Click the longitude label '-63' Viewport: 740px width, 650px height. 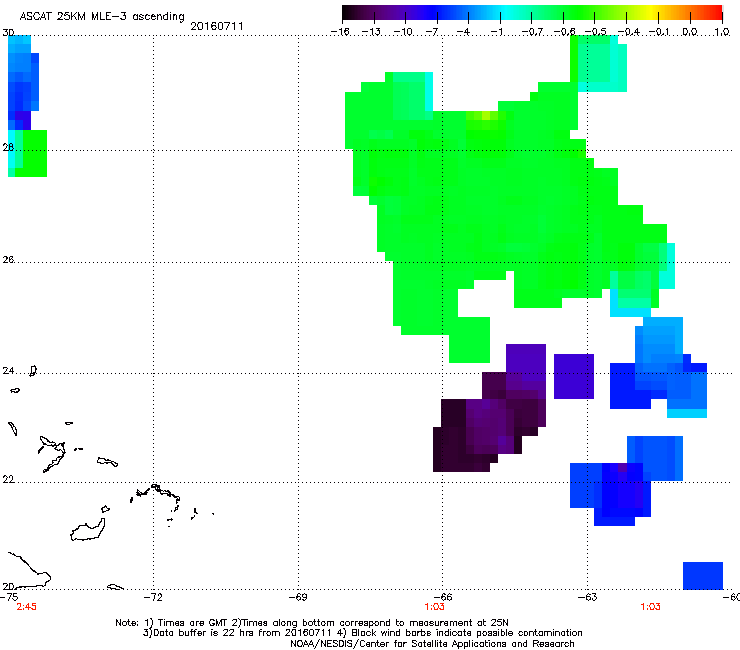[x=588, y=597]
